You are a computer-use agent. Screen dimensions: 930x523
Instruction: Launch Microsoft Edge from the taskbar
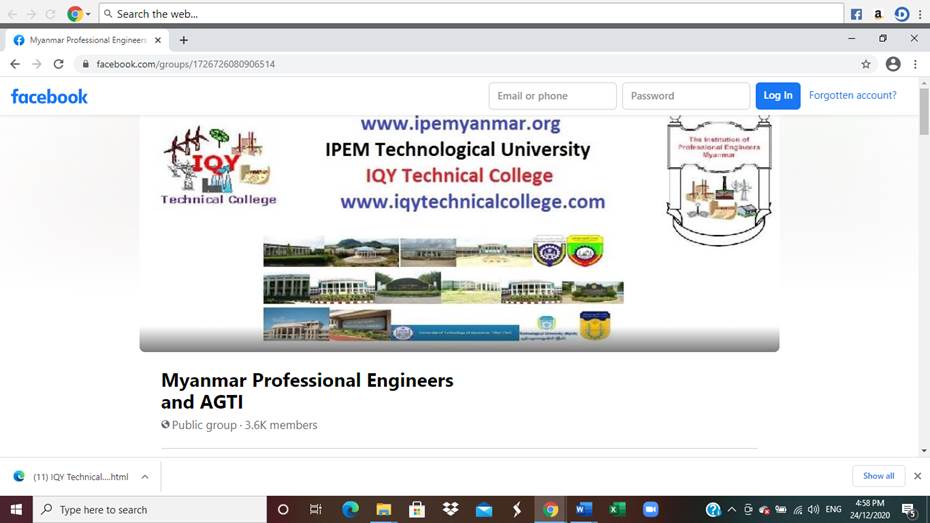coord(350,509)
